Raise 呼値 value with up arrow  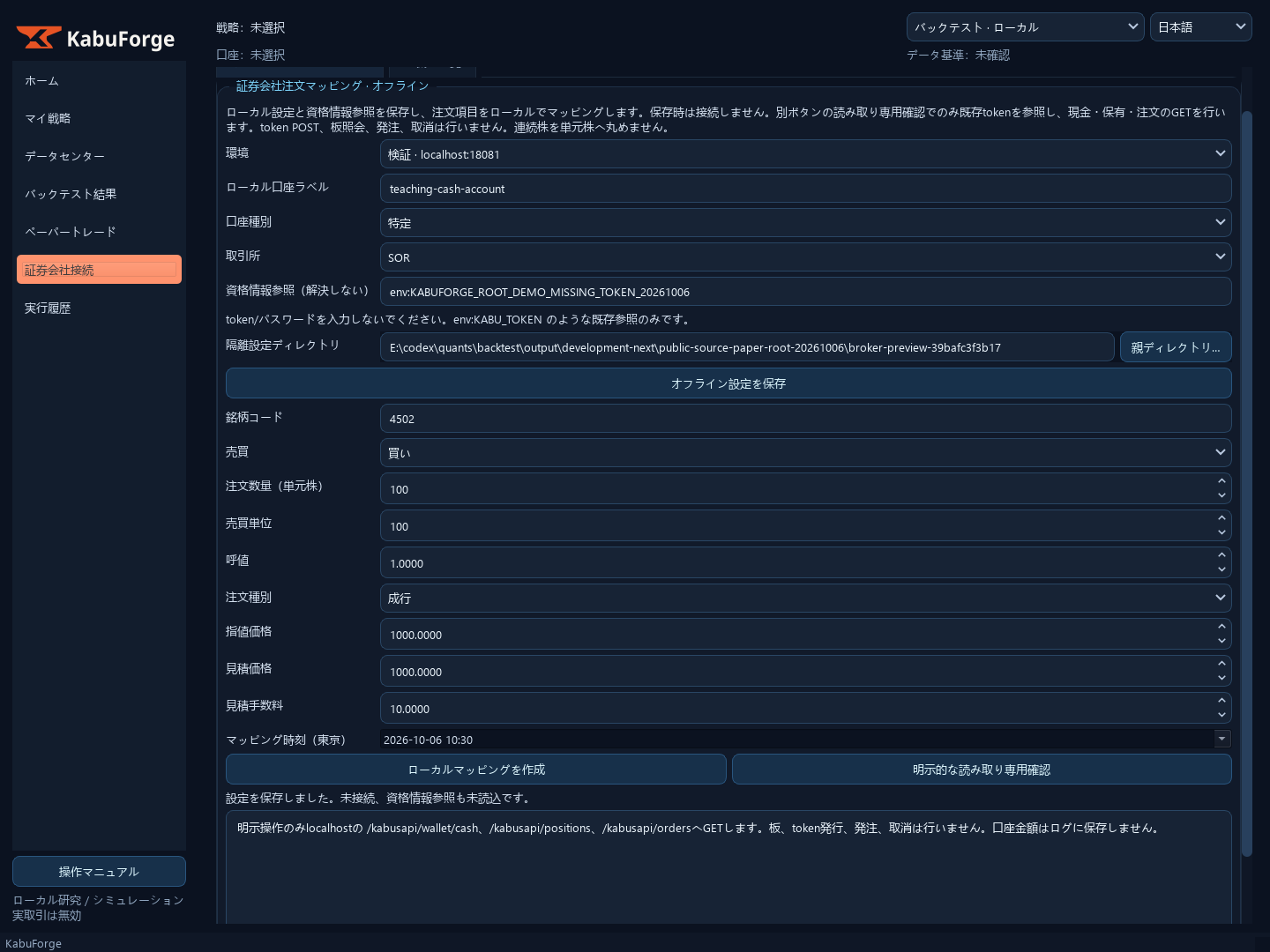point(1221,555)
